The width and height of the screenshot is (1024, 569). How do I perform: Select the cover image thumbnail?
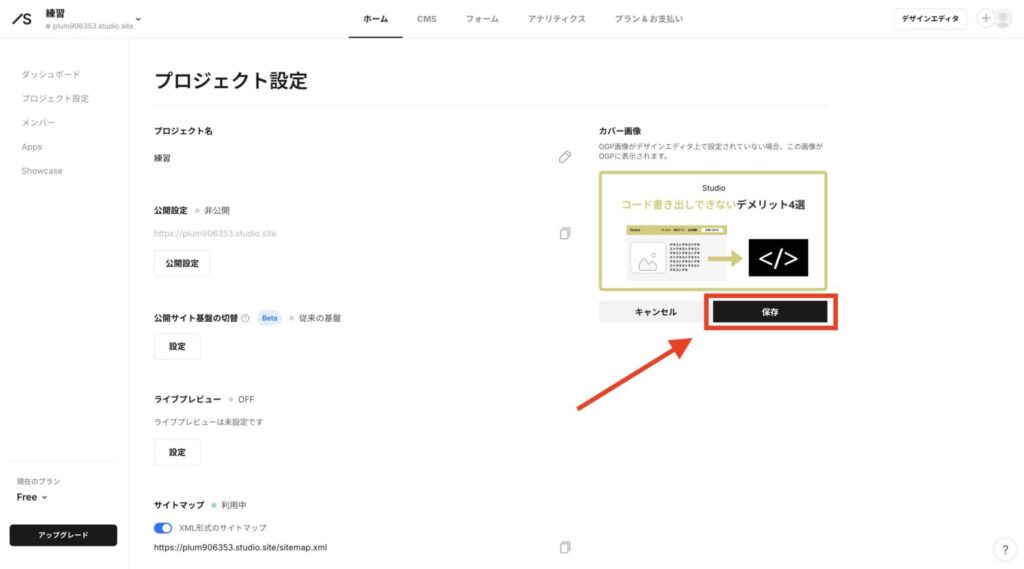point(713,231)
